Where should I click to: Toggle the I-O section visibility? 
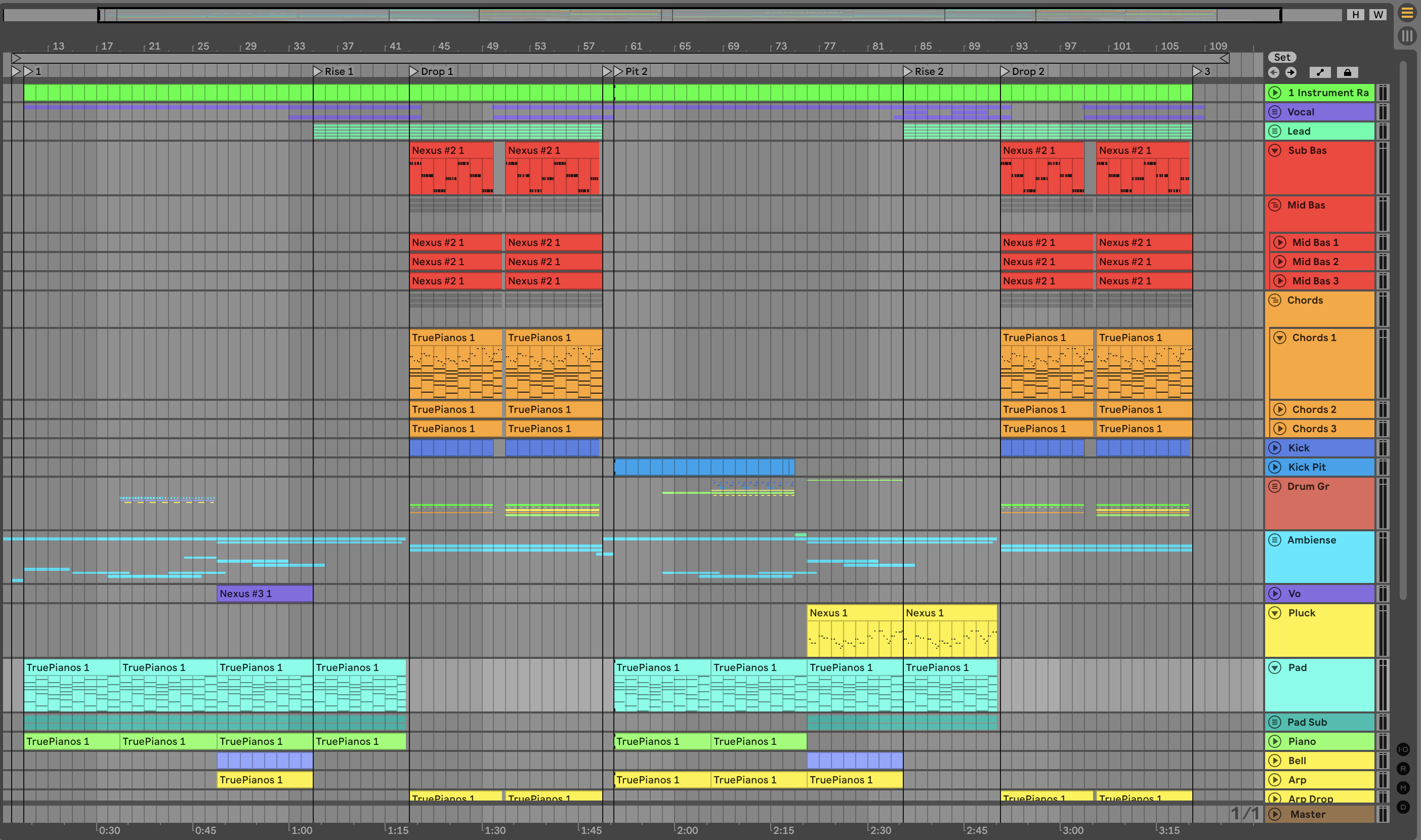(x=1403, y=749)
